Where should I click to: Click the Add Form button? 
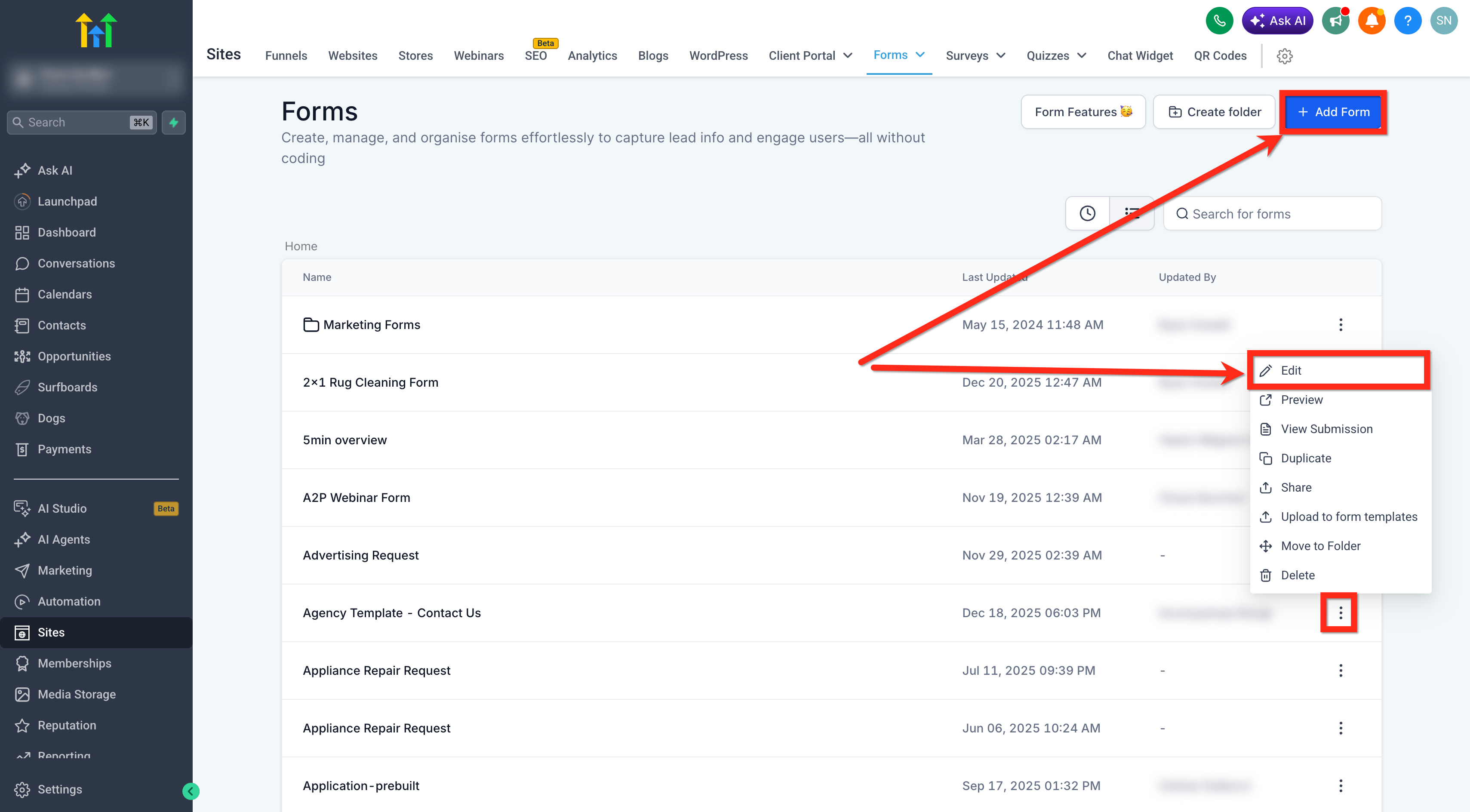pos(1333,112)
